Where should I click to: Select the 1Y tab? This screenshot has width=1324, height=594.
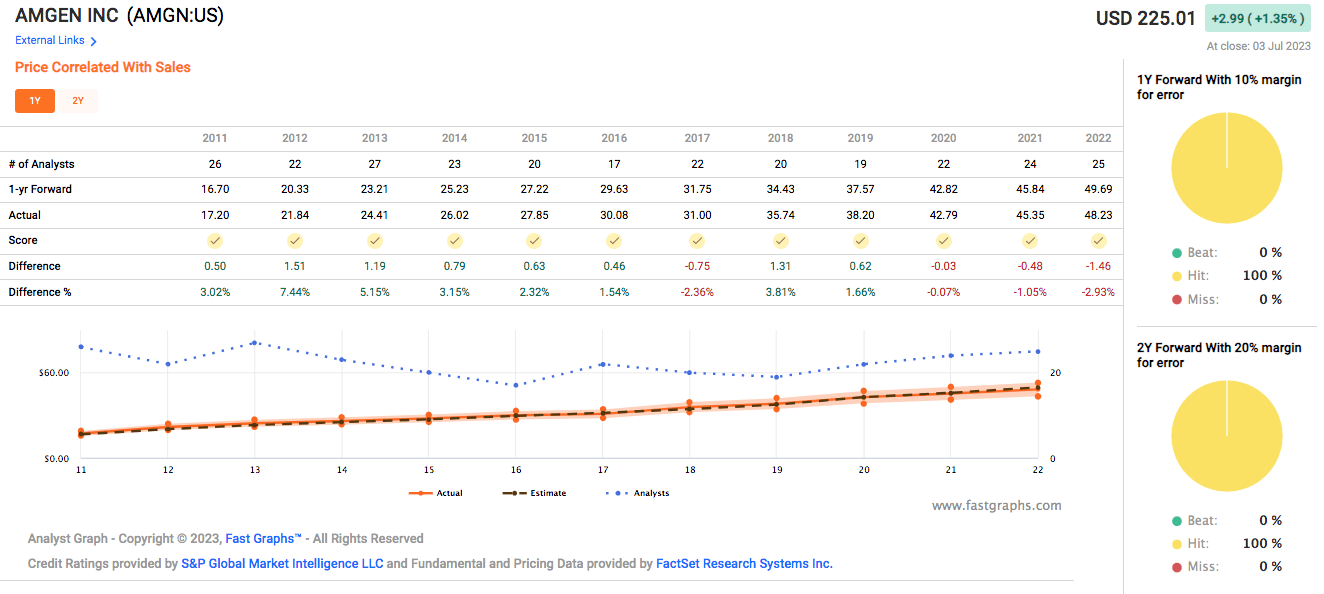[34, 101]
